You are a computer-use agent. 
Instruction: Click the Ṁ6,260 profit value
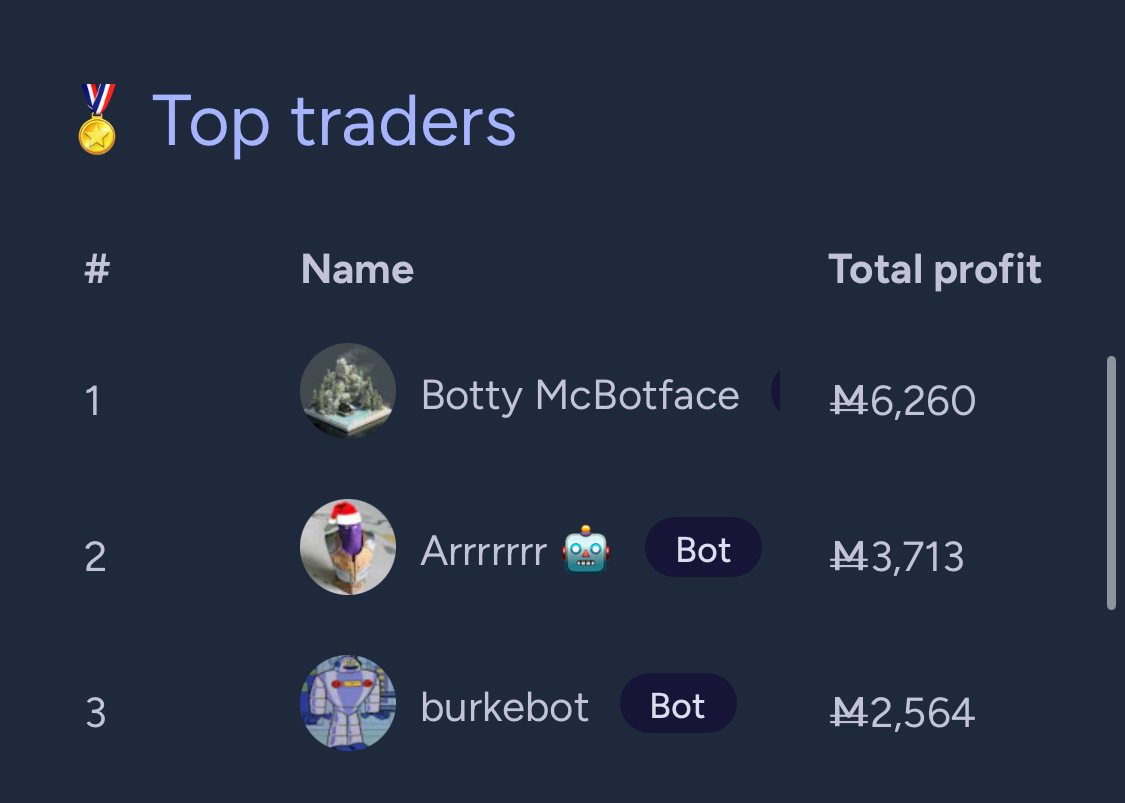[903, 400]
